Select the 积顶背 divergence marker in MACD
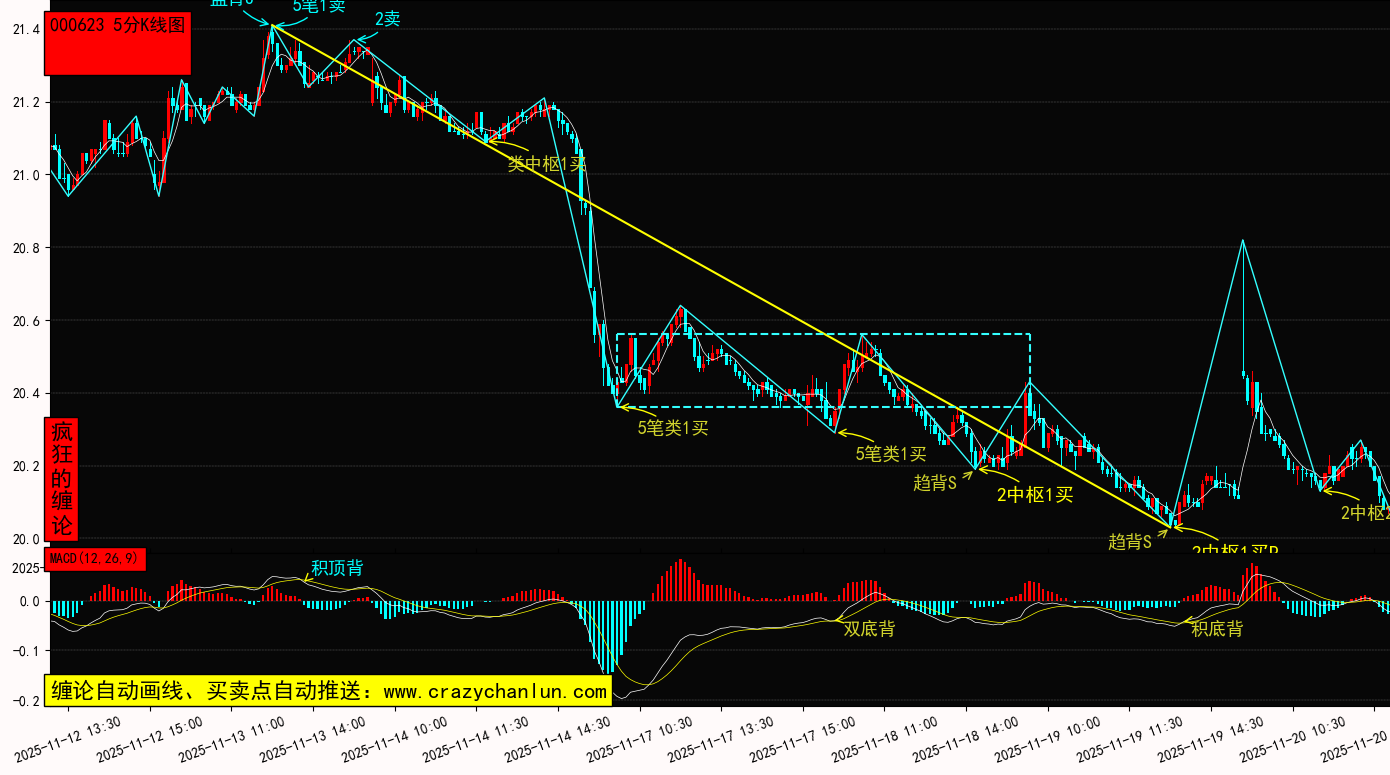This screenshot has height=775, width=1390. point(337,568)
